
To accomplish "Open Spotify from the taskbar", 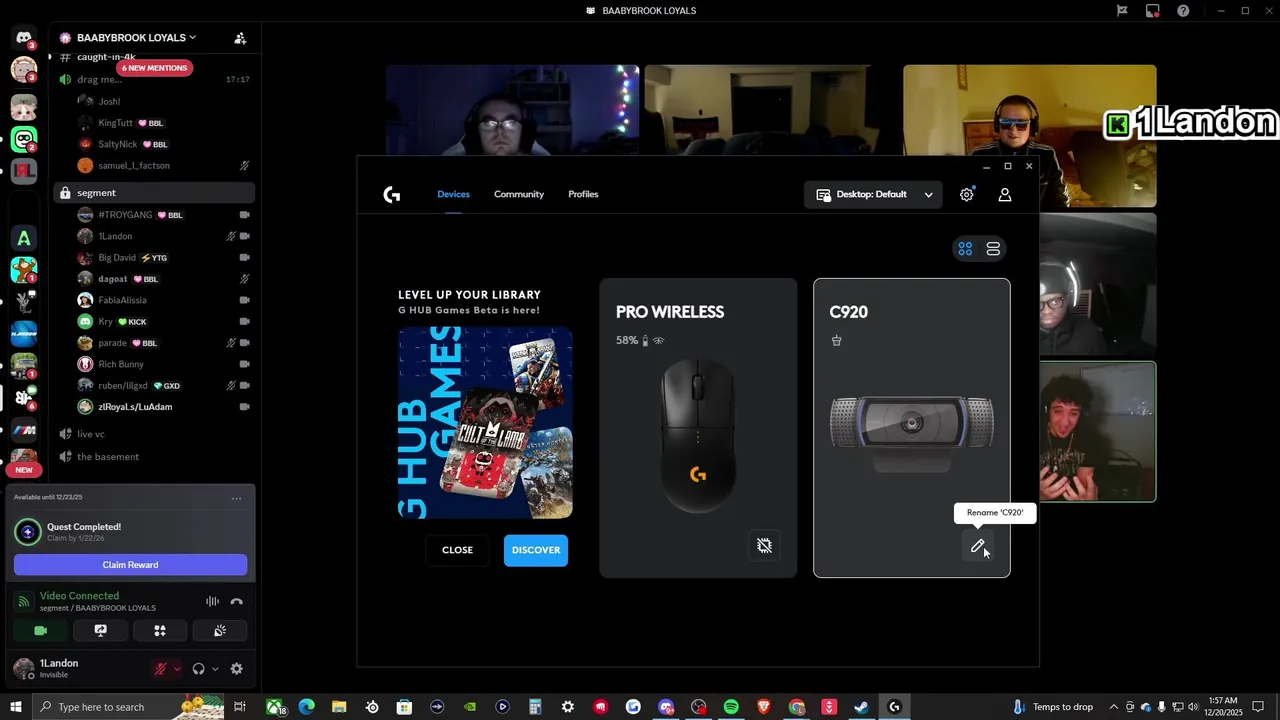I will tap(731, 707).
